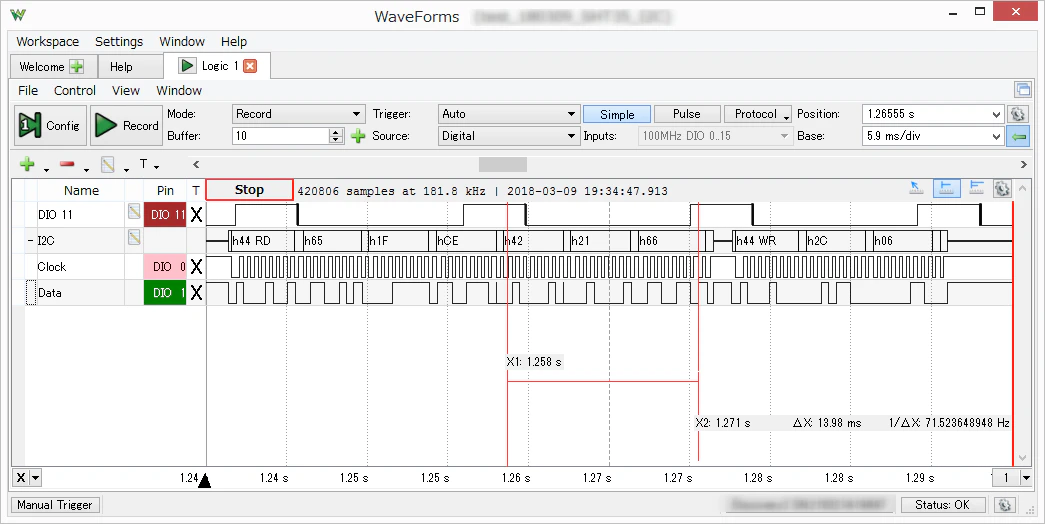Click the gear icon in status bar
The height and width of the screenshot is (524, 1045).
(x=1005, y=505)
